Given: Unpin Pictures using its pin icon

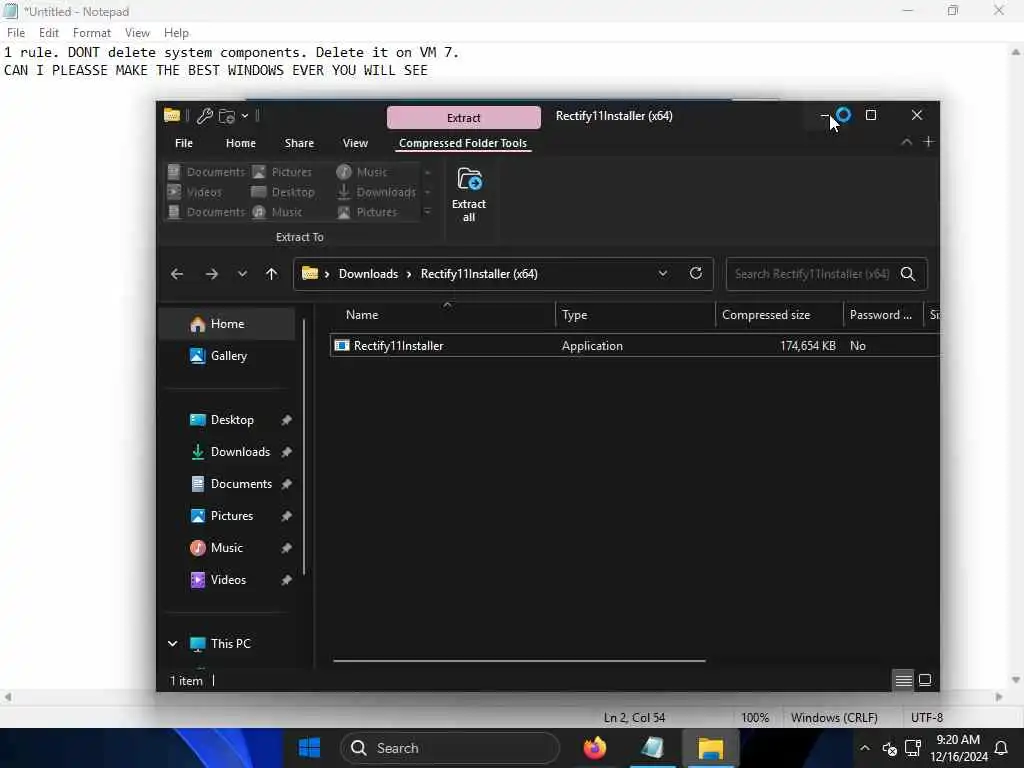Looking at the screenshot, I should pos(286,516).
